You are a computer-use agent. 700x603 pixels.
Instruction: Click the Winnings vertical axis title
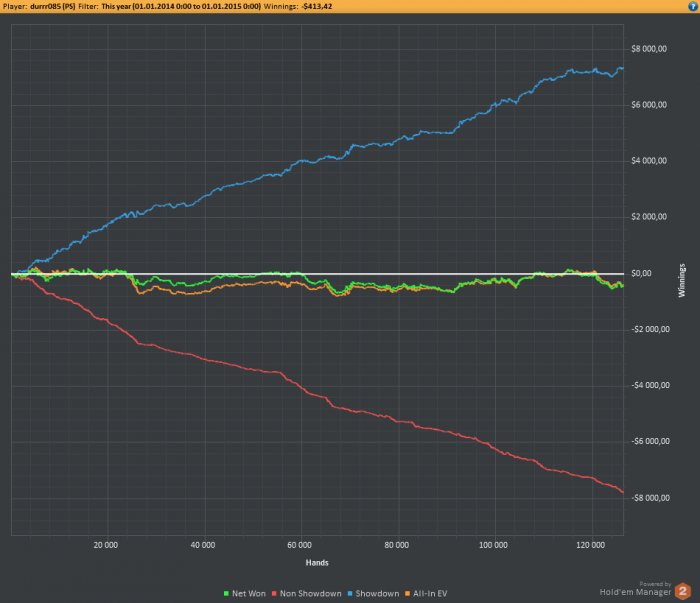click(x=682, y=280)
